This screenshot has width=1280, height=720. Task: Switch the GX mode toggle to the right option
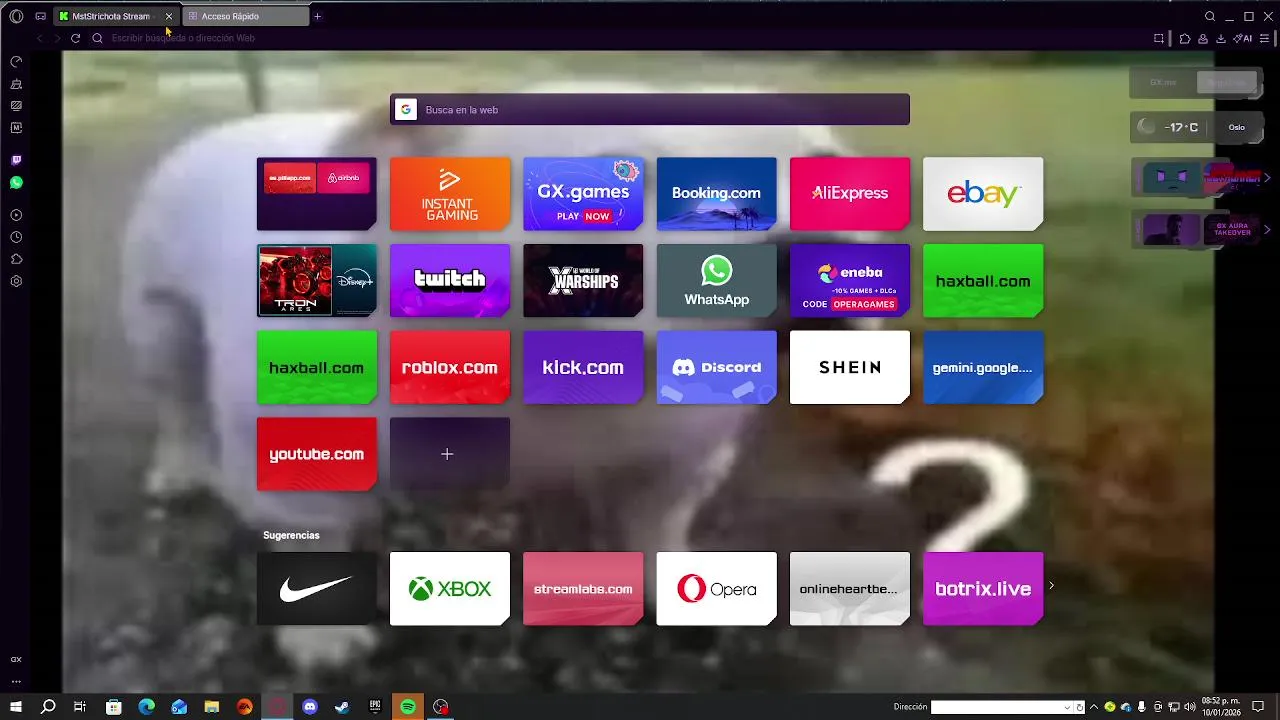tap(1226, 83)
